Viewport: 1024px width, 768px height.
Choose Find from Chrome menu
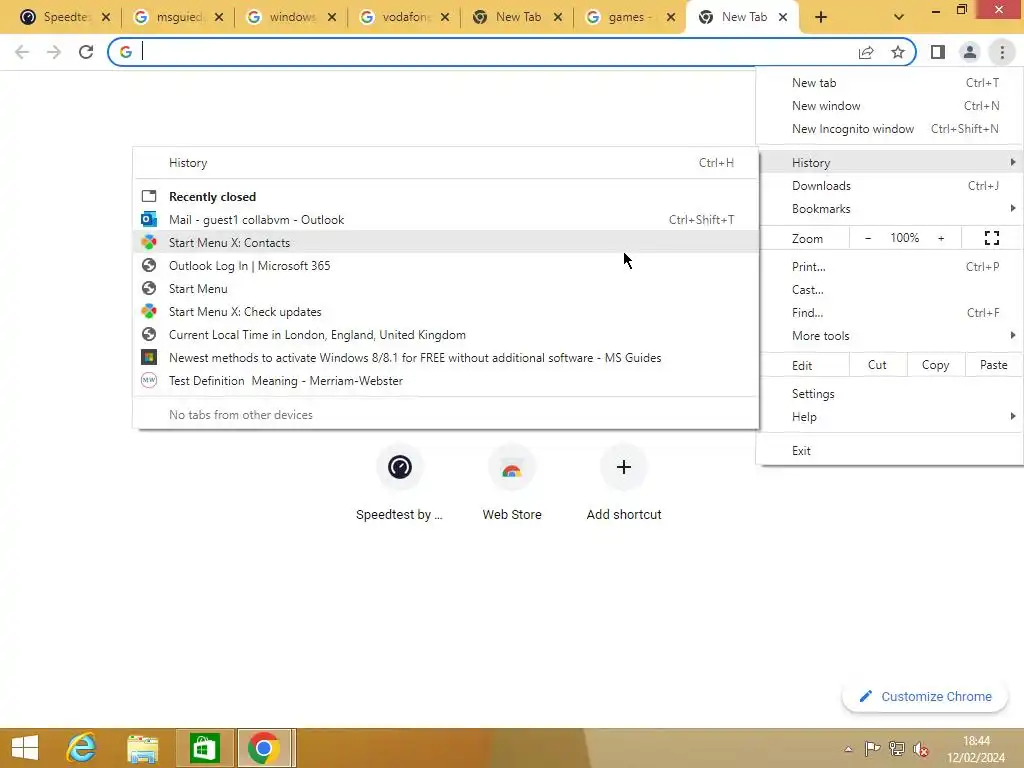(889, 313)
